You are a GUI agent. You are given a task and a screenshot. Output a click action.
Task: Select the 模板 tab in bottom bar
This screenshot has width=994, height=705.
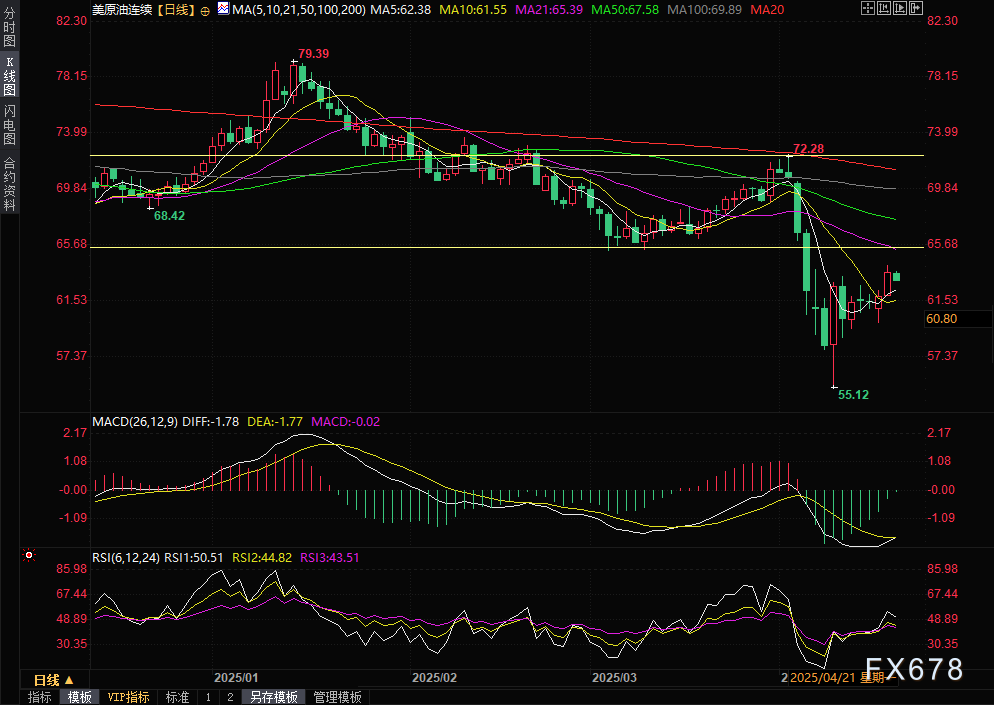pos(79,697)
